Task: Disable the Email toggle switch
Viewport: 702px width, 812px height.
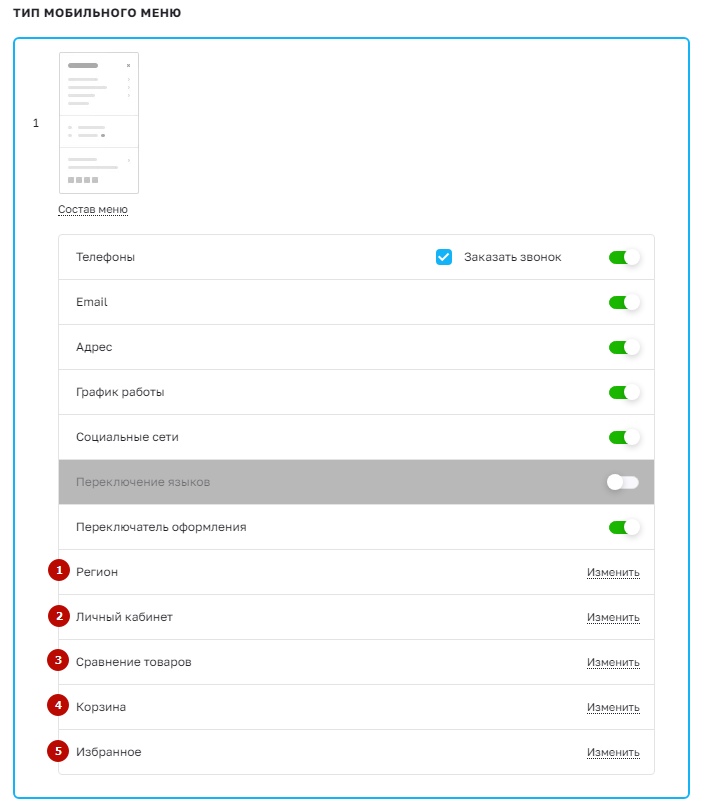Action: point(624,302)
